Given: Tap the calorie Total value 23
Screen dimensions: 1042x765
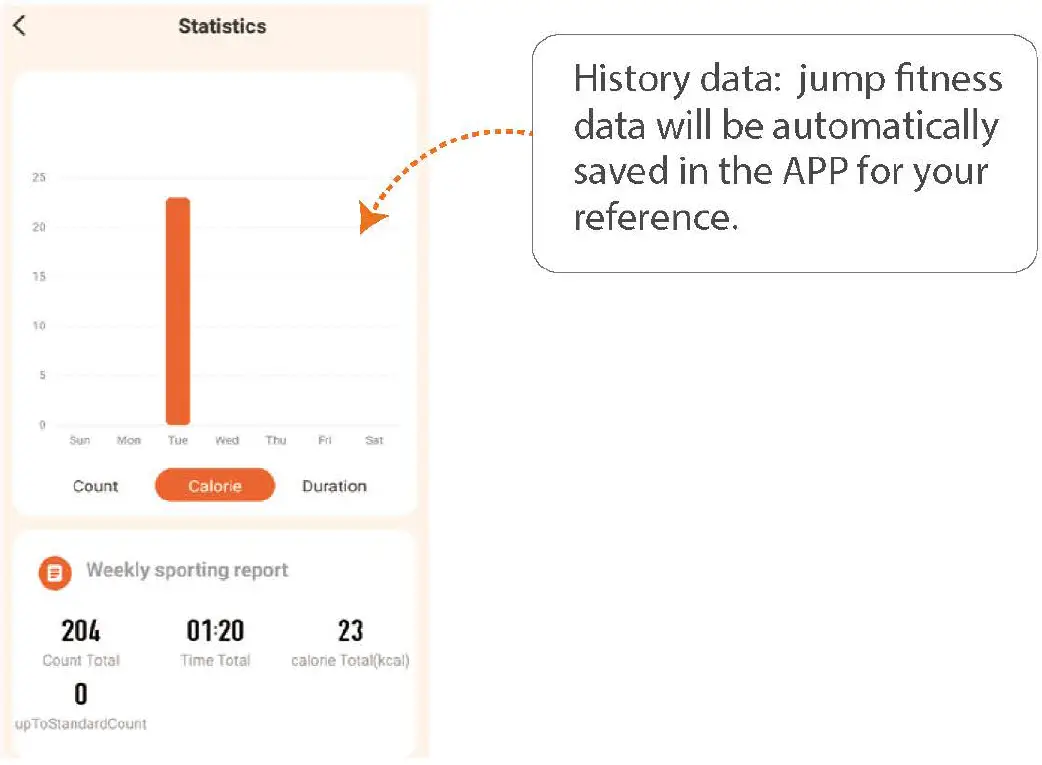Looking at the screenshot, I should coord(350,631).
